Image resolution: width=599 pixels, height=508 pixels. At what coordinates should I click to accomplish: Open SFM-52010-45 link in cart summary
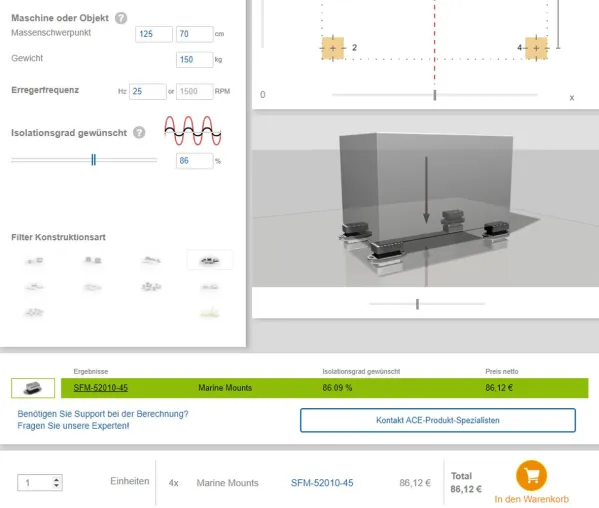322,483
